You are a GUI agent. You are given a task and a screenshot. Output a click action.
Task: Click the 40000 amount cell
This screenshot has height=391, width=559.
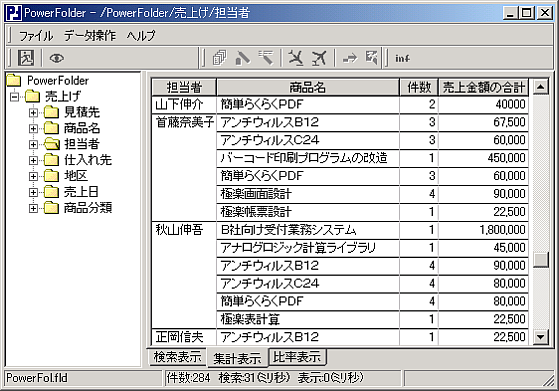[483, 105]
